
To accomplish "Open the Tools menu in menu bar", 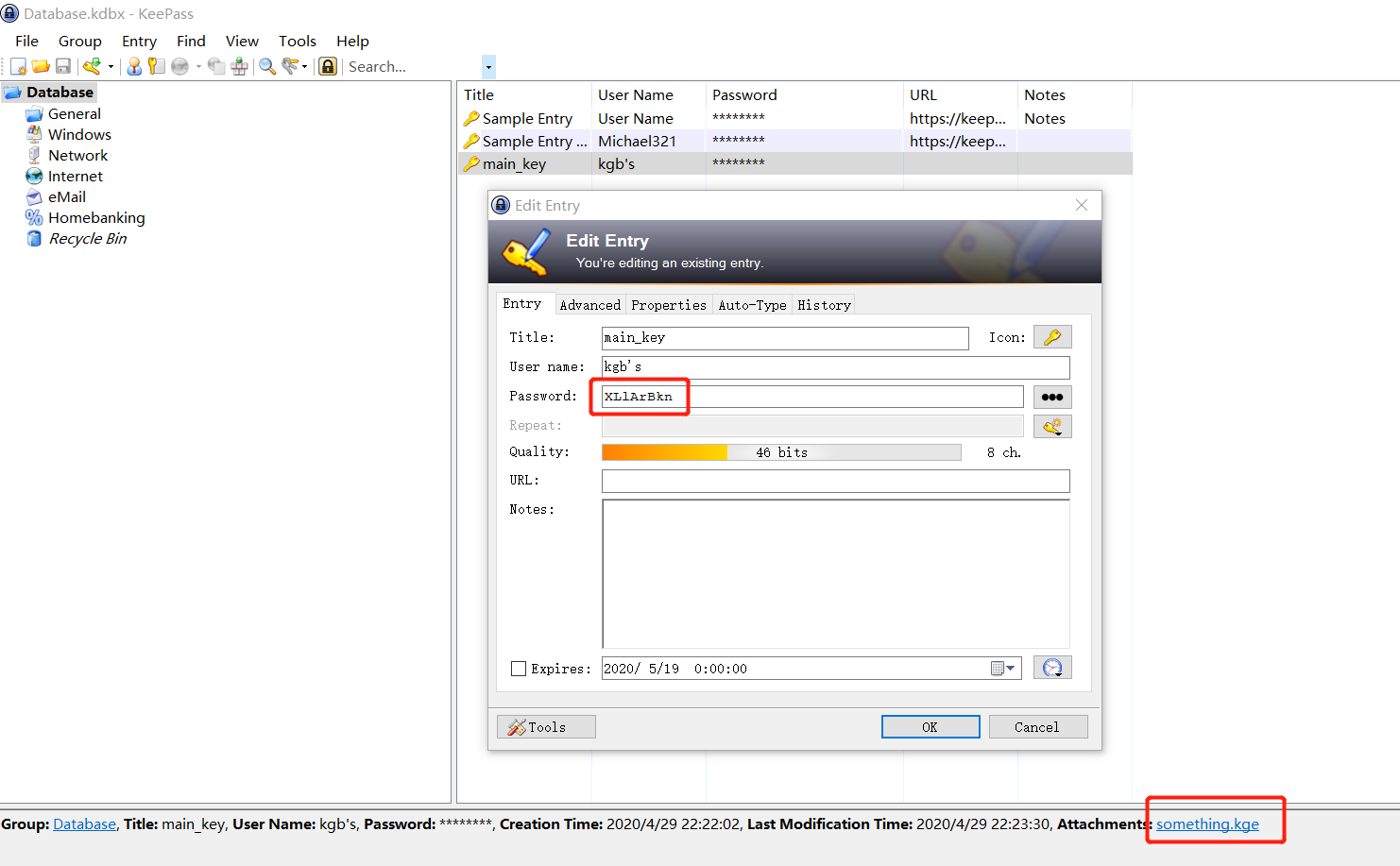I will (297, 41).
